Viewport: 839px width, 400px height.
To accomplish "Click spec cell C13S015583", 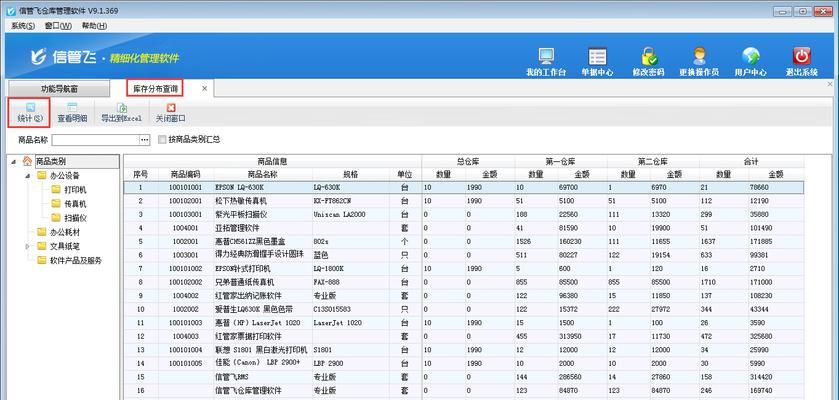I will (x=350, y=309).
